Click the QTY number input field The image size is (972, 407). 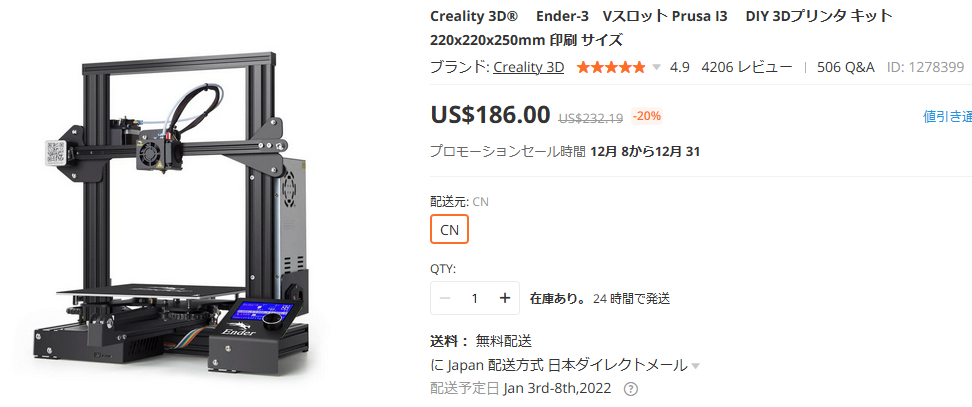point(475,298)
